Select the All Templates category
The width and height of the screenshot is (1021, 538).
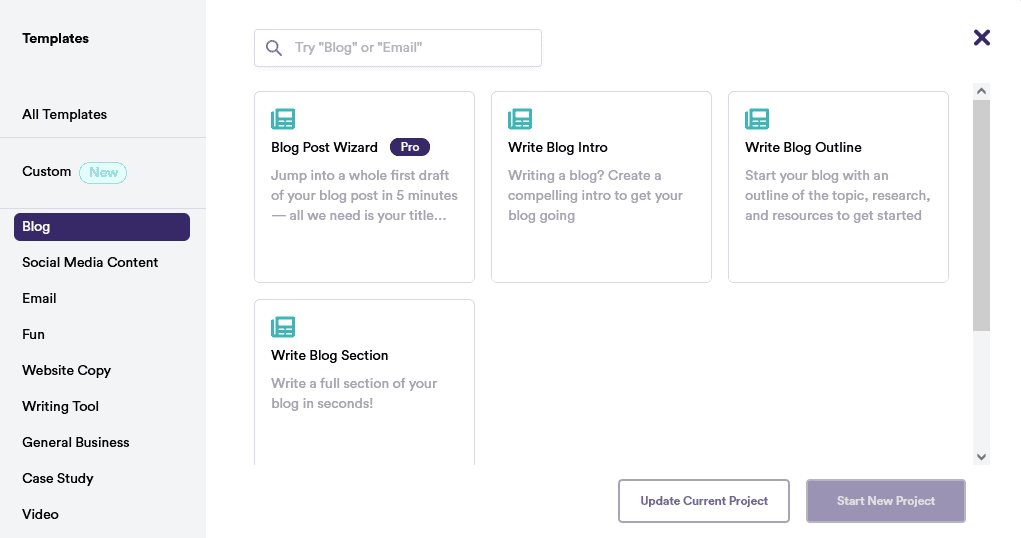[65, 114]
